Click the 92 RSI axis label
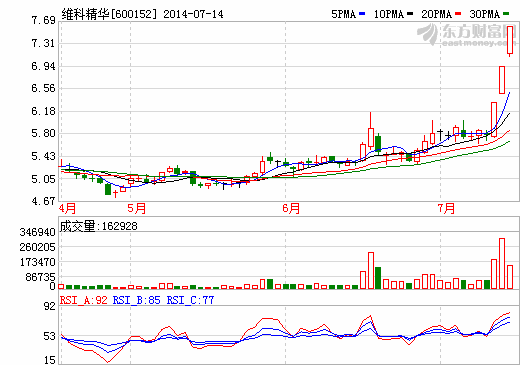This screenshot has width=520, height=365. tap(50, 306)
